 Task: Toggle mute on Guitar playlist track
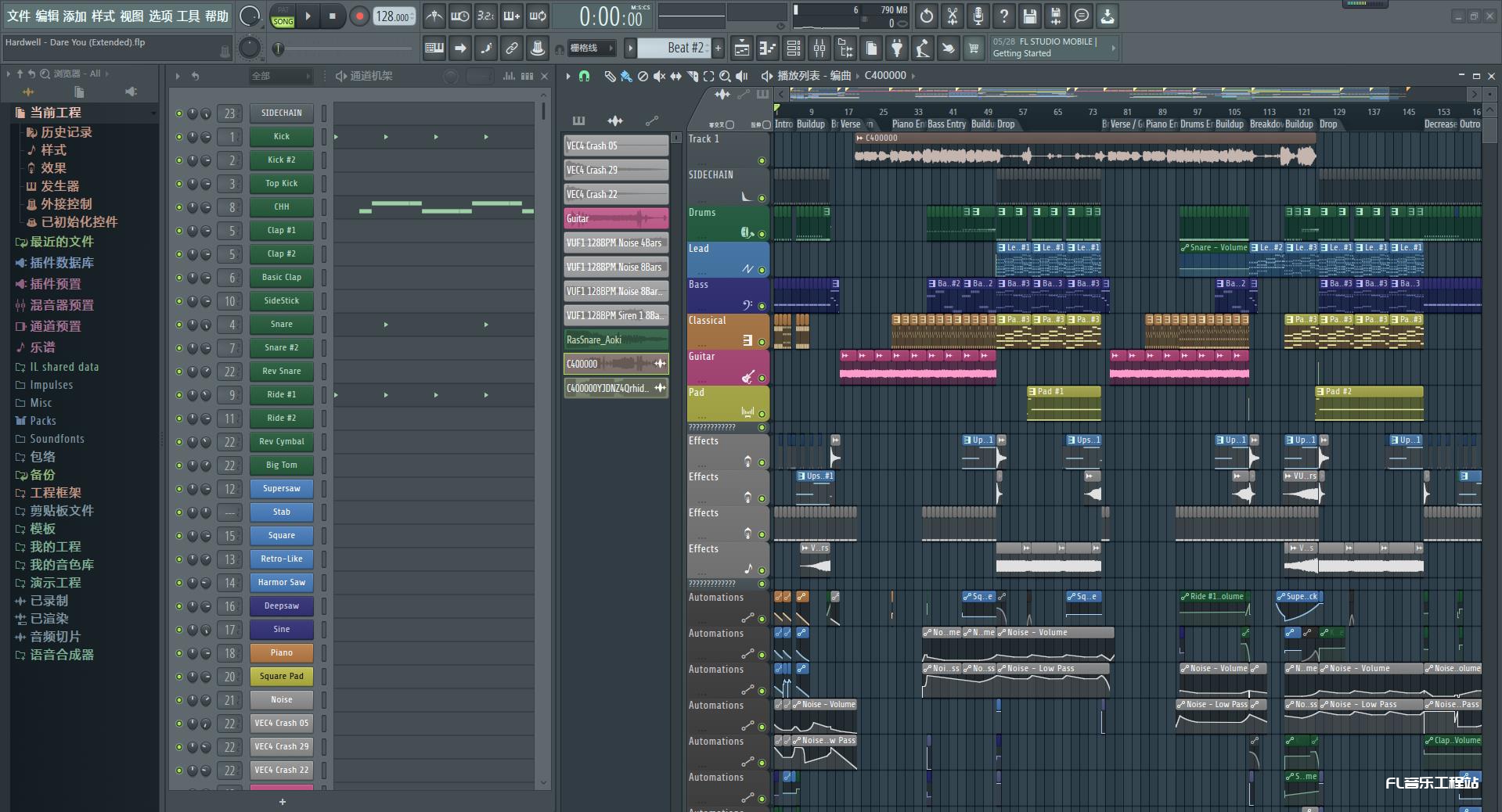point(762,378)
